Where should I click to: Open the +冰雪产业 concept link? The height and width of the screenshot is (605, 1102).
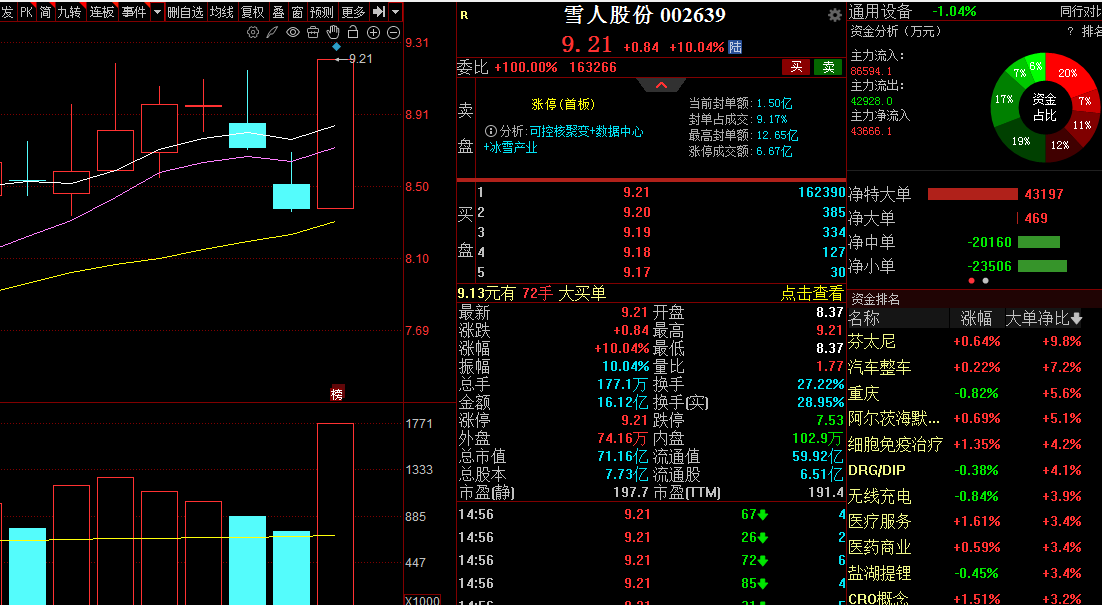[x=510, y=148]
